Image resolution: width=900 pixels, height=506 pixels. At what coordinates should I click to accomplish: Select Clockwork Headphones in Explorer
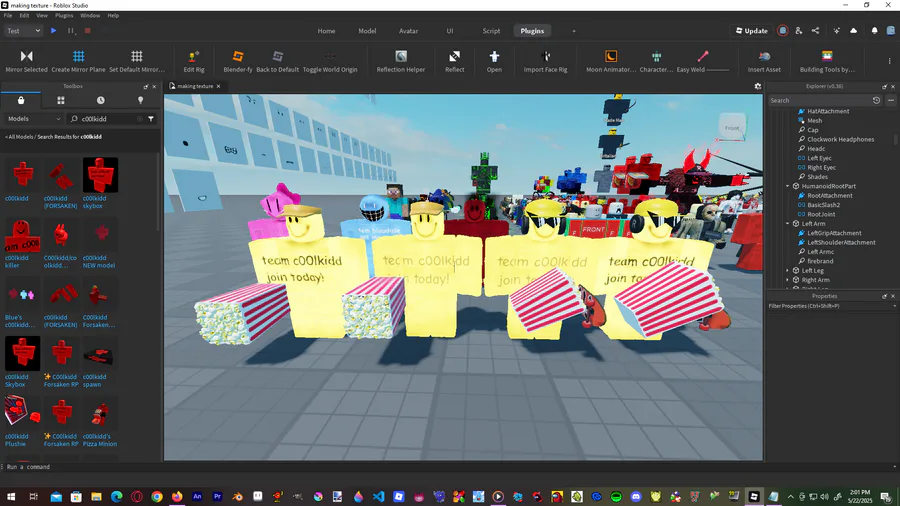840,139
